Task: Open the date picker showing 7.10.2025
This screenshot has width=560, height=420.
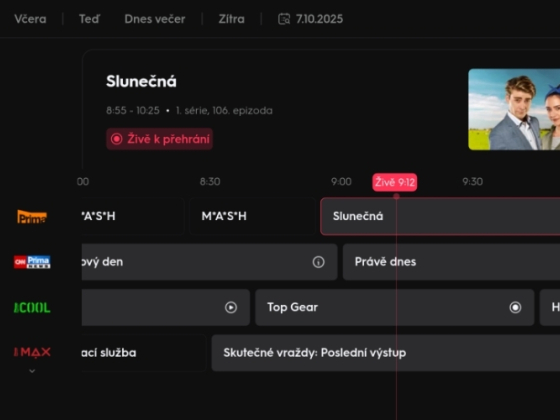Action: [x=310, y=19]
